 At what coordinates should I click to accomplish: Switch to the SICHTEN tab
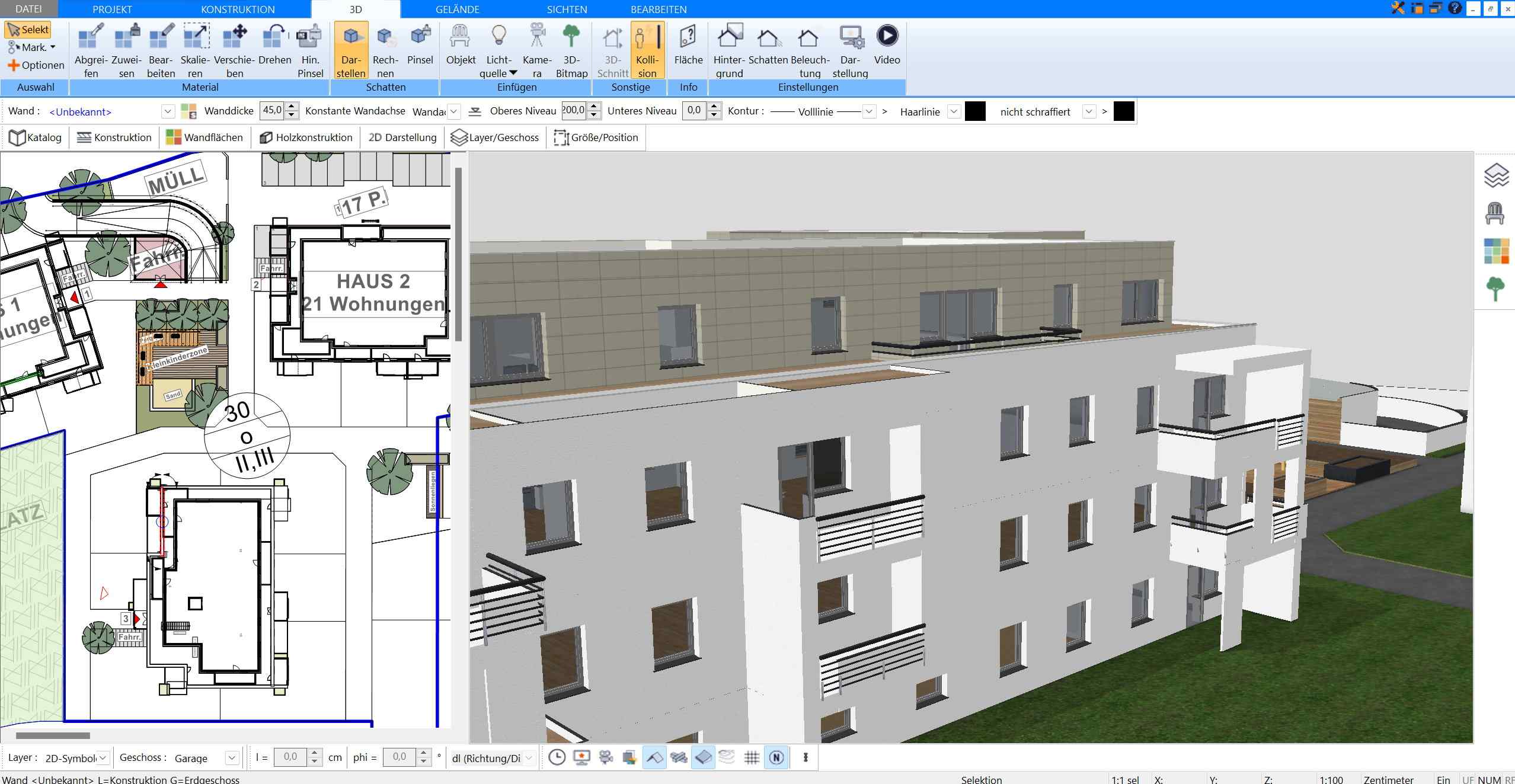tap(567, 9)
